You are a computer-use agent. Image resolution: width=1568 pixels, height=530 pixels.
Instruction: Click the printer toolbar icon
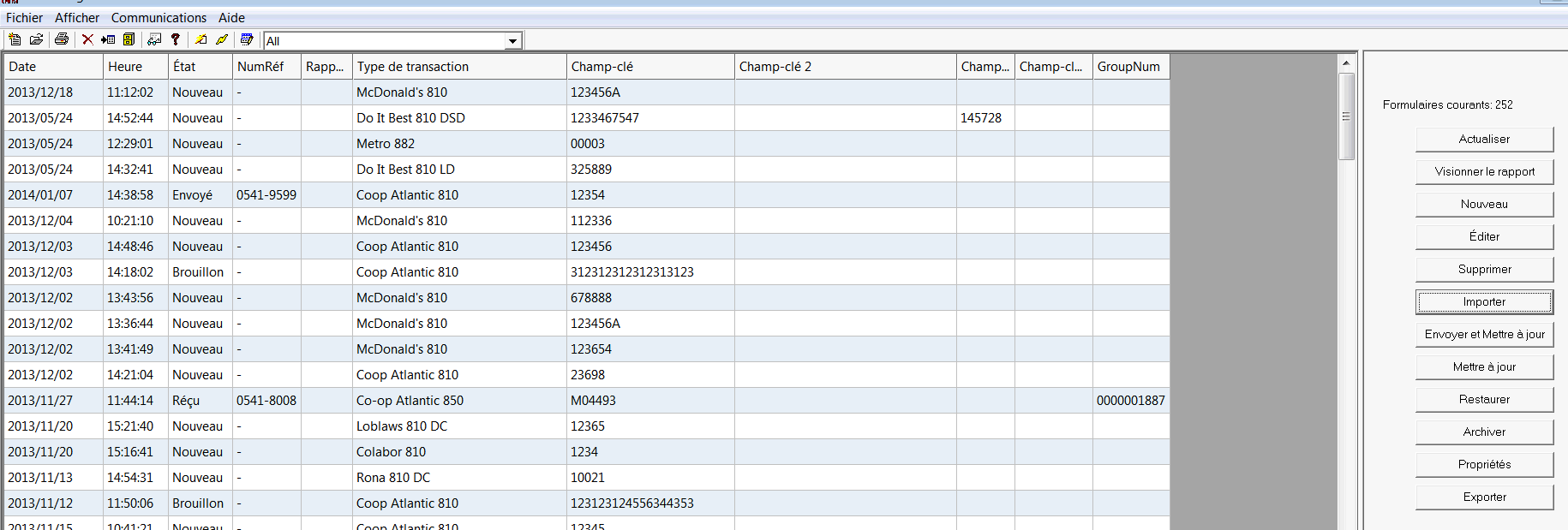pyautogui.click(x=61, y=39)
